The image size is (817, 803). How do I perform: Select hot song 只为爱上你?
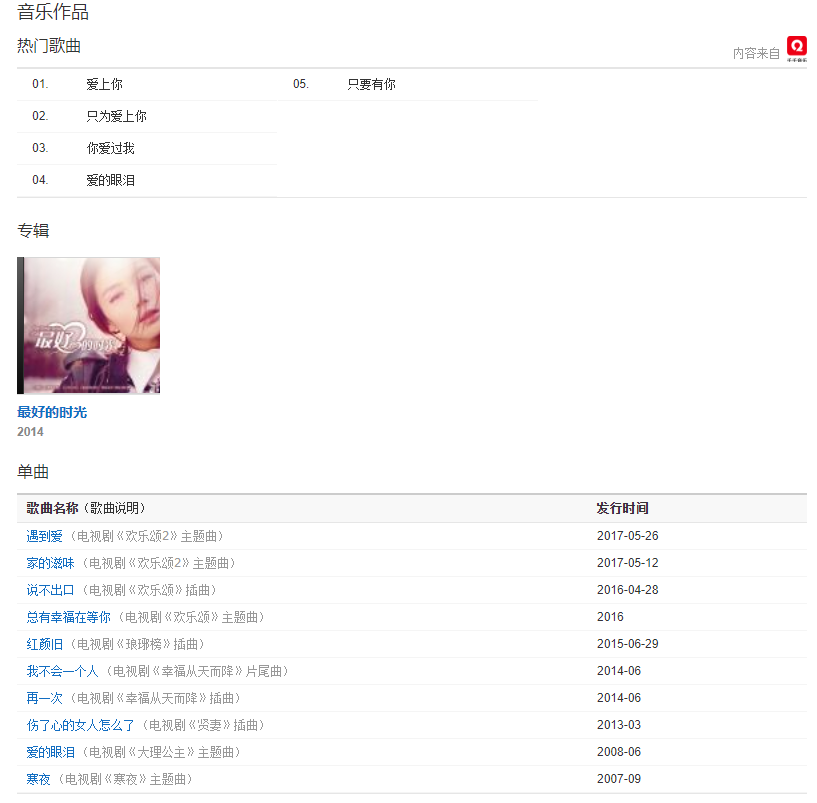pos(116,116)
